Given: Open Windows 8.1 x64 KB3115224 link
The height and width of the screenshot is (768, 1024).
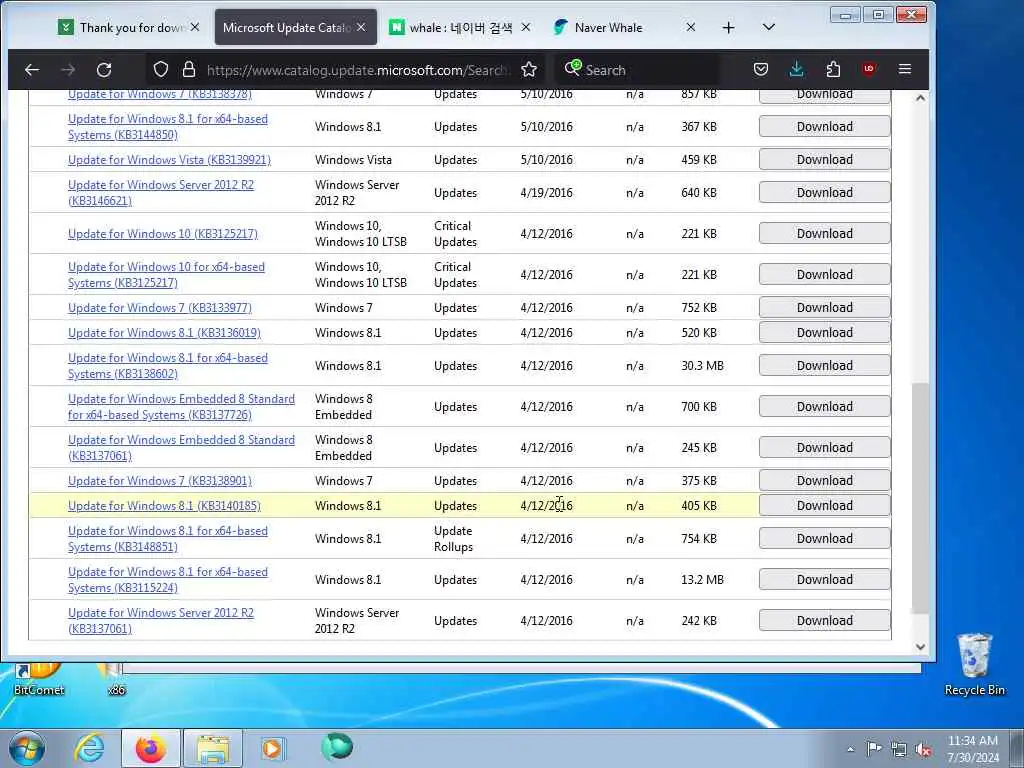Looking at the screenshot, I should click(168, 580).
